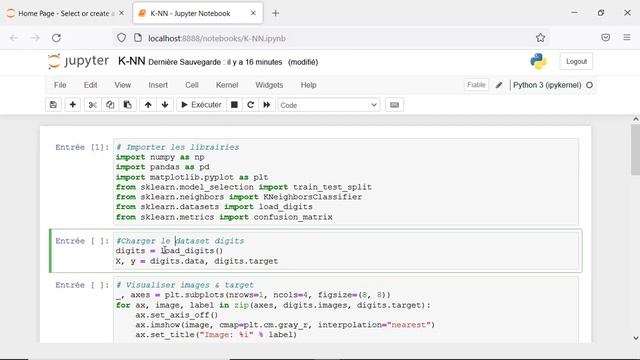This screenshot has width=640, height=360.
Task: Click the page info icon in address bar
Action: 138,38
